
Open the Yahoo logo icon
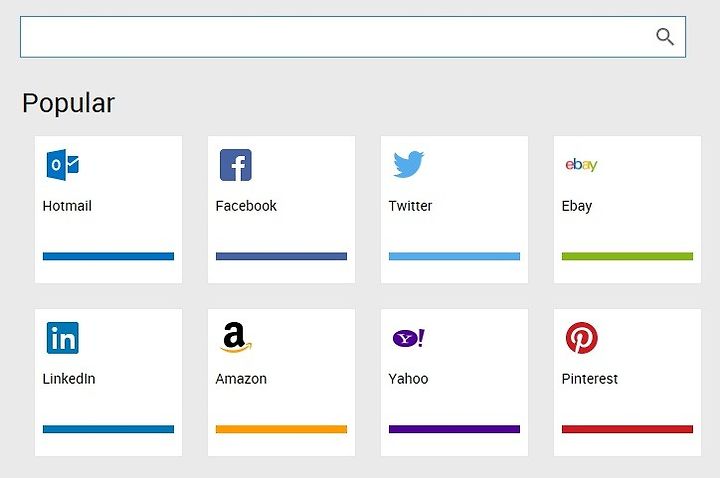(x=408, y=338)
